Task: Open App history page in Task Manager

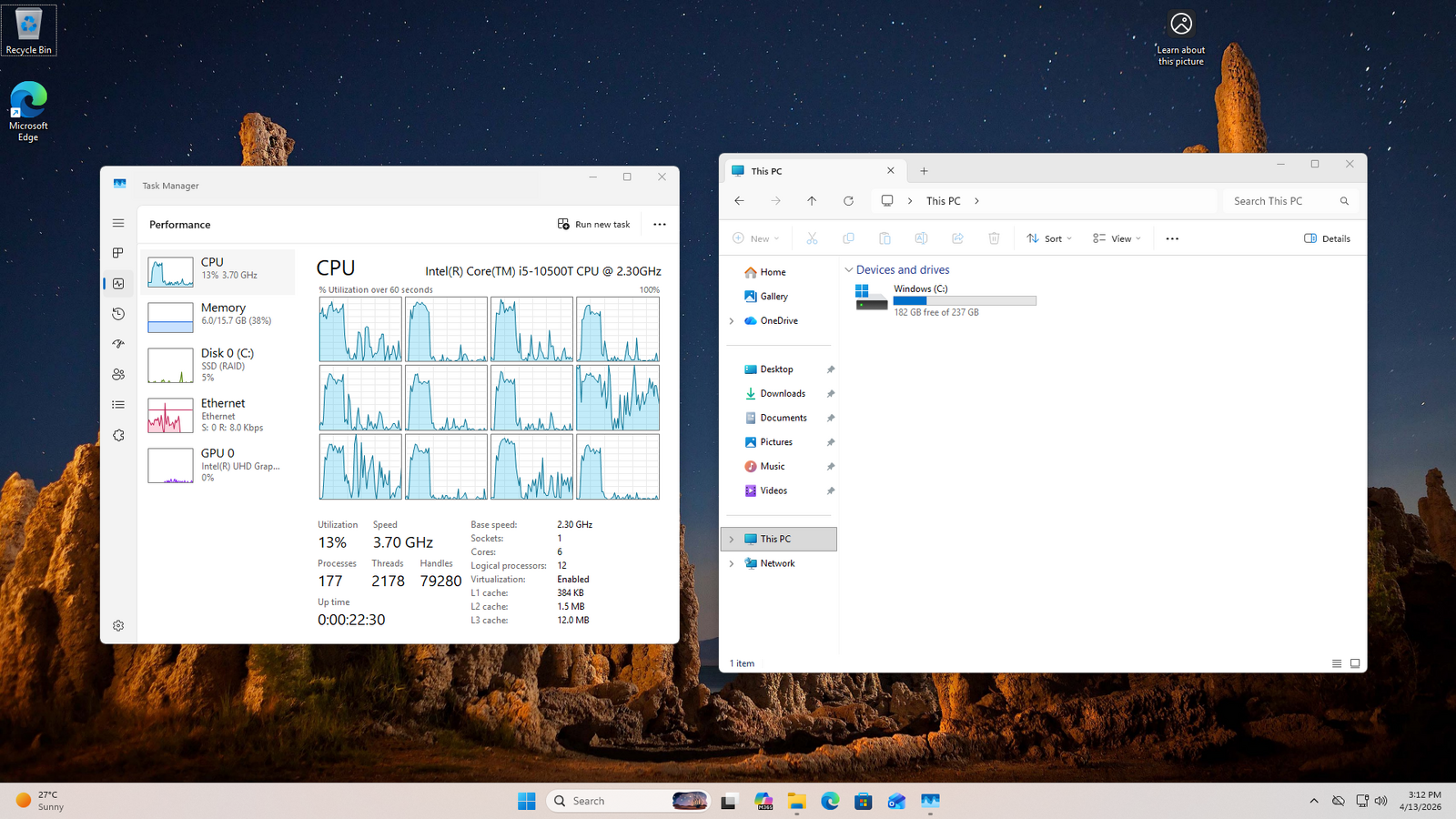Action: [x=118, y=314]
